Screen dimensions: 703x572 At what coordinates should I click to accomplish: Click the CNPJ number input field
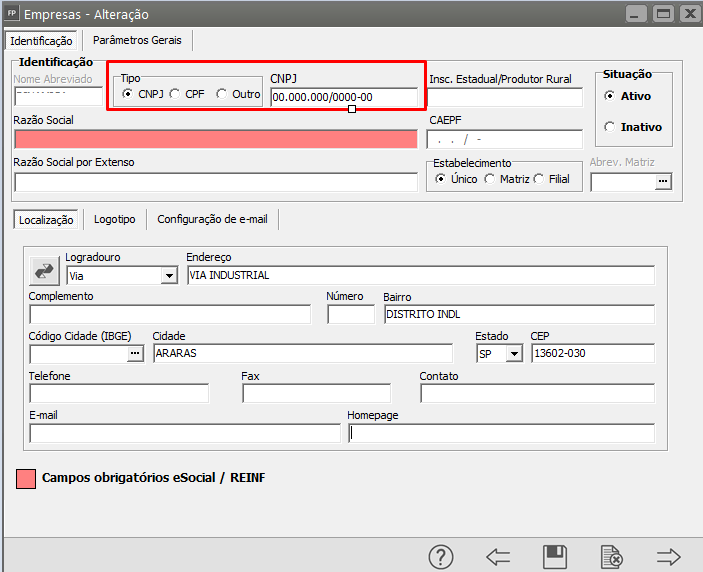click(x=343, y=97)
